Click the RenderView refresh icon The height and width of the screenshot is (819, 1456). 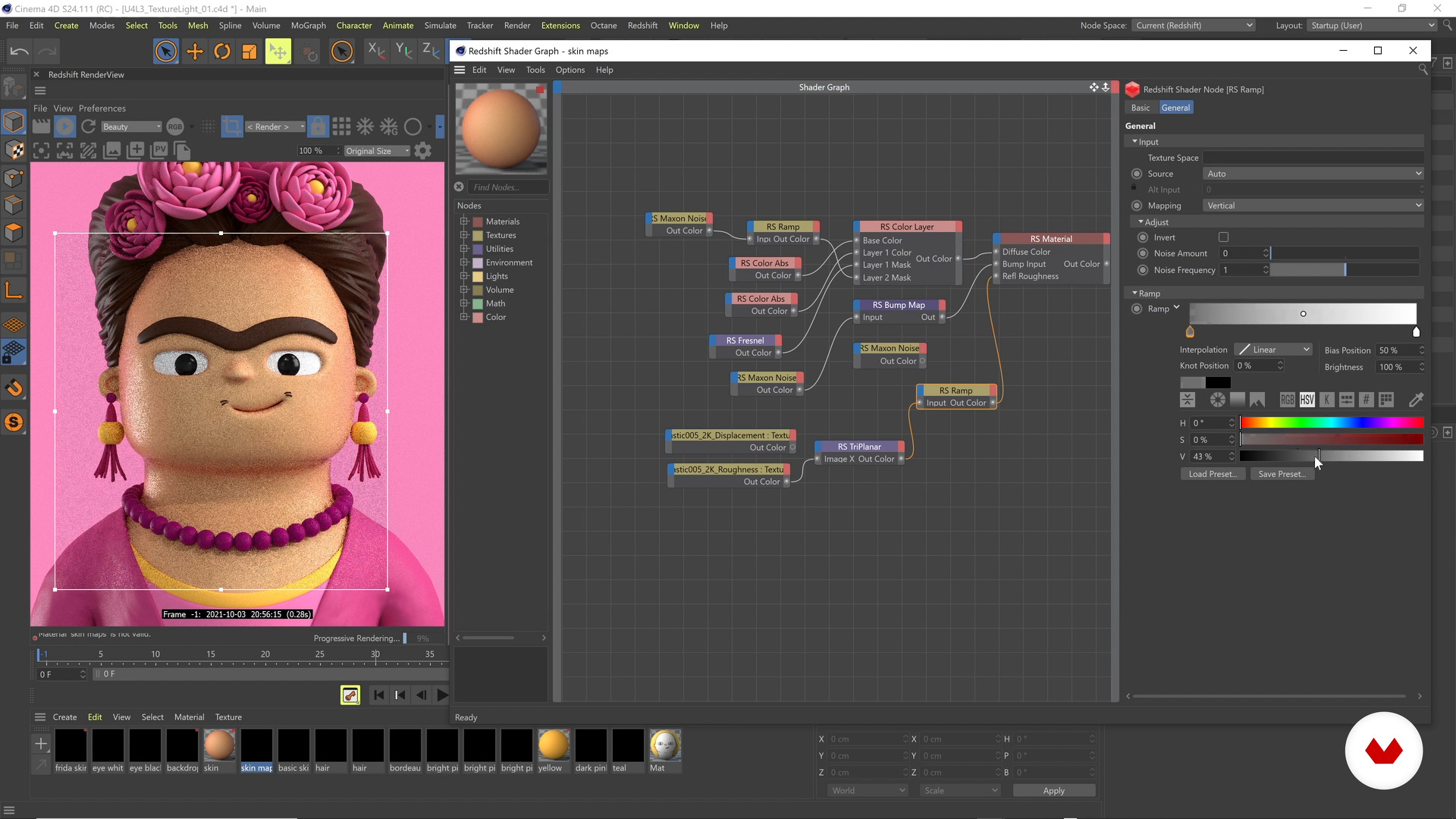[x=88, y=127]
